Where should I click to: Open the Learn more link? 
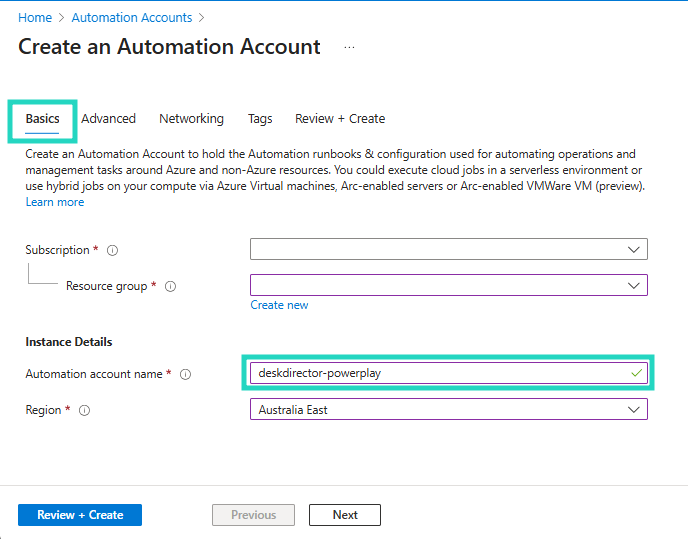point(55,202)
